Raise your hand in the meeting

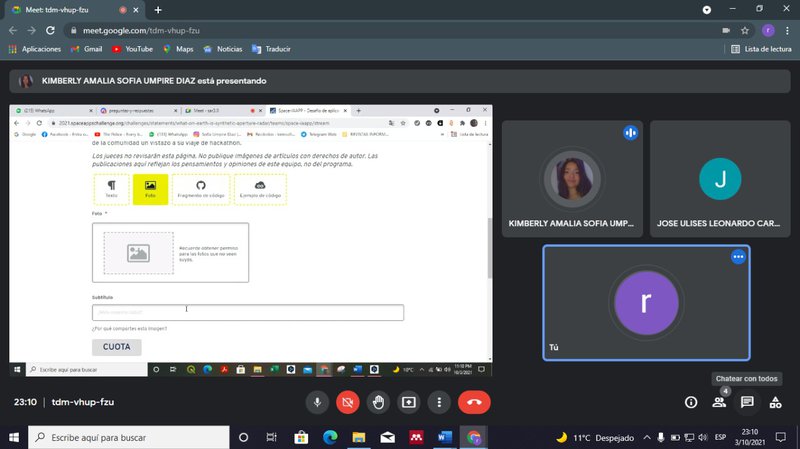(x=378, y=402)
